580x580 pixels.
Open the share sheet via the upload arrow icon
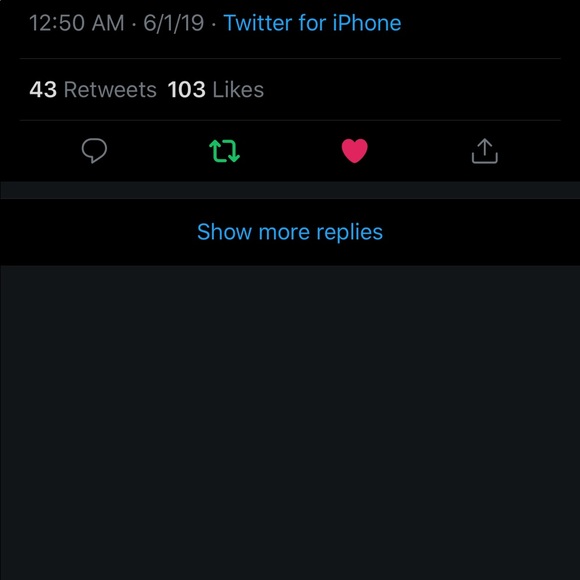click(485, 151)
